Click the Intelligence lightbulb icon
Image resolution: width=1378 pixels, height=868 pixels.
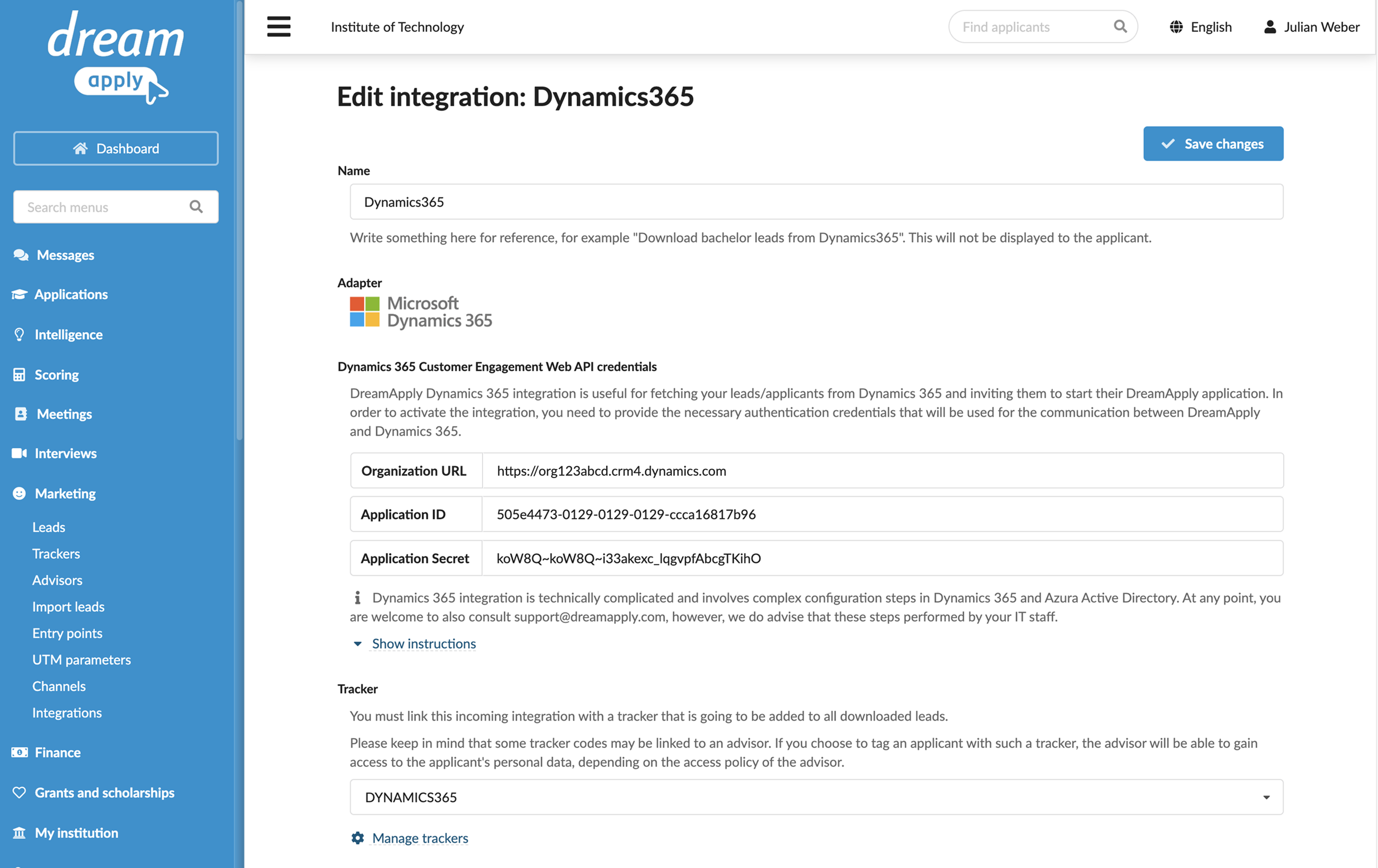point(19,335)
